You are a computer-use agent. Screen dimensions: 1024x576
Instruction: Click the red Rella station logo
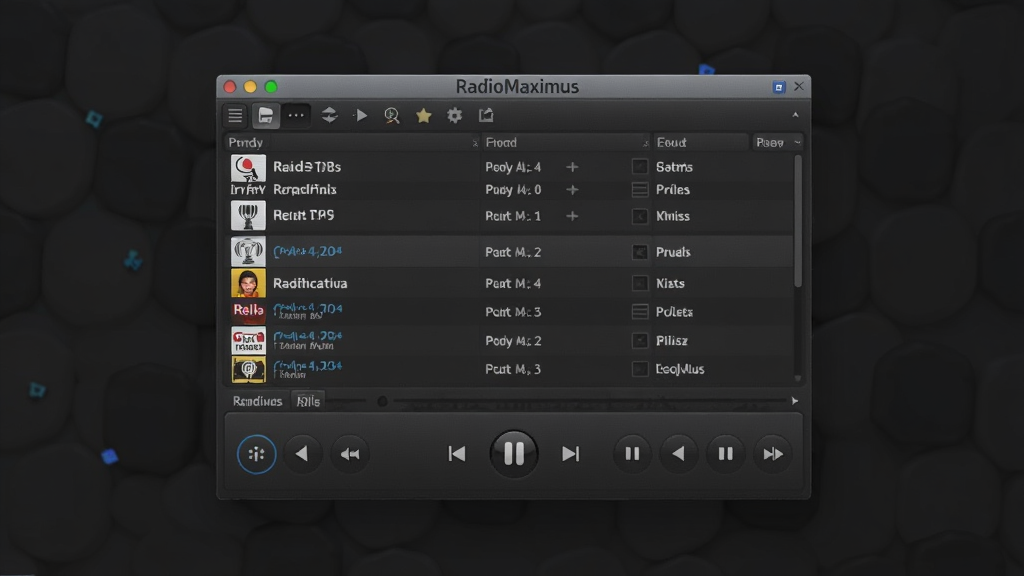[248, 312]
